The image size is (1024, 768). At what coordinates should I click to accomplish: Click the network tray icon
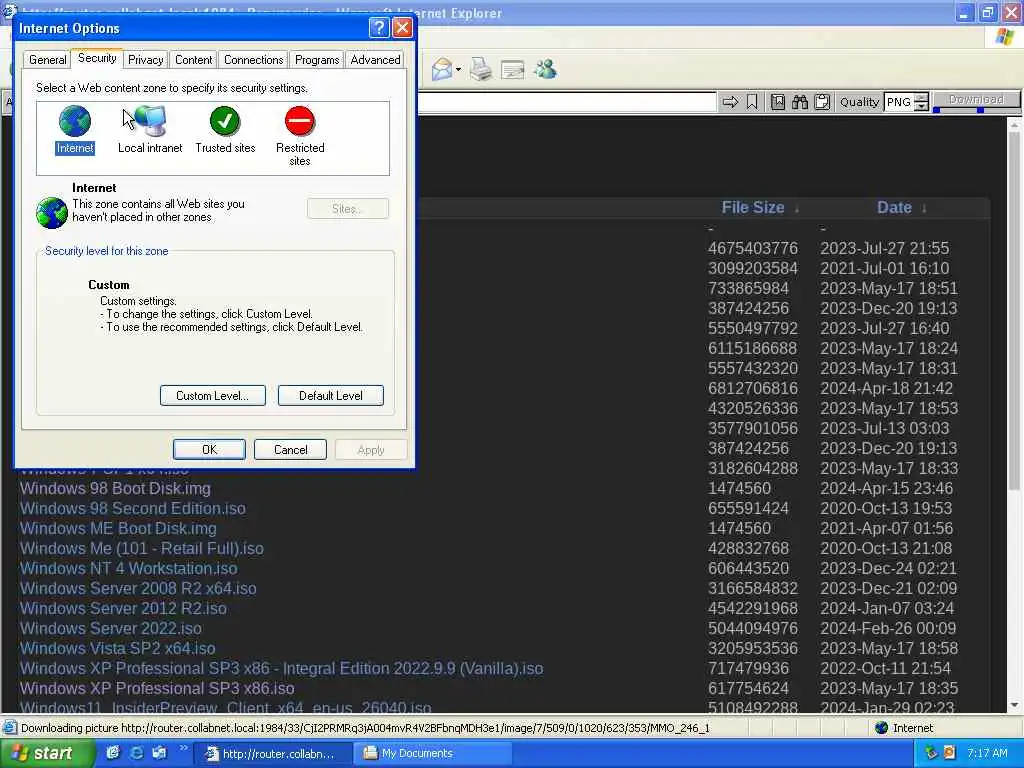coord(931,753)
